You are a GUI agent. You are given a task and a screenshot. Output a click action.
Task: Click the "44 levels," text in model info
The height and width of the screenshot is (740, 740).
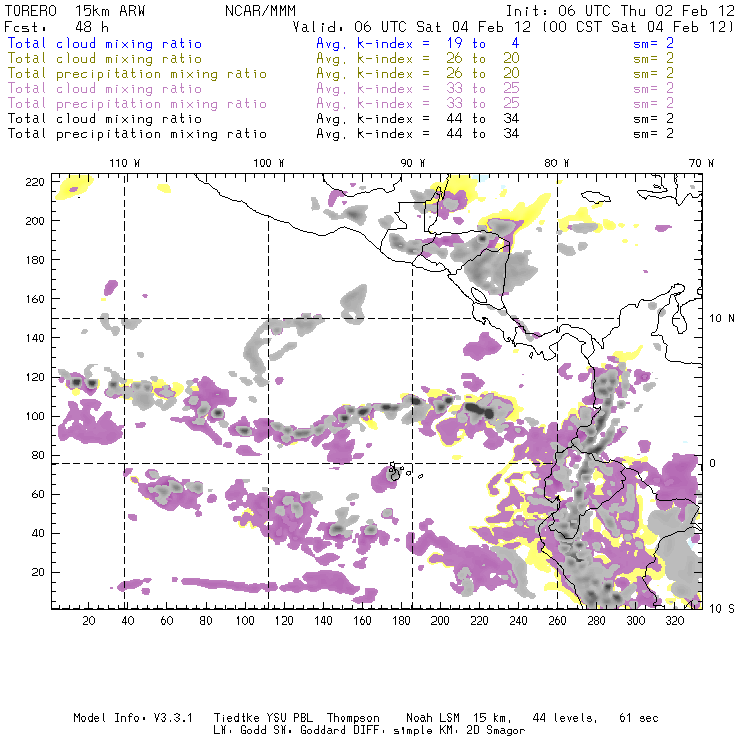coord(565,718)
